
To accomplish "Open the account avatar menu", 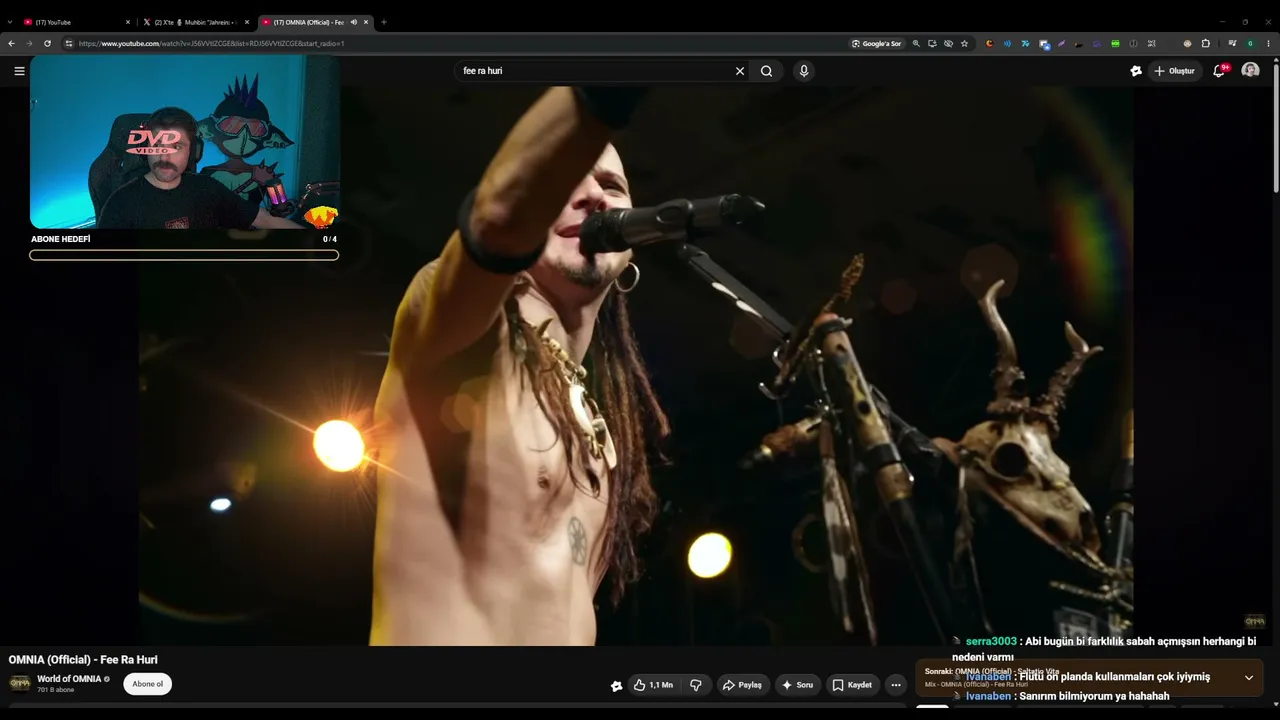I will (1250, 71).
